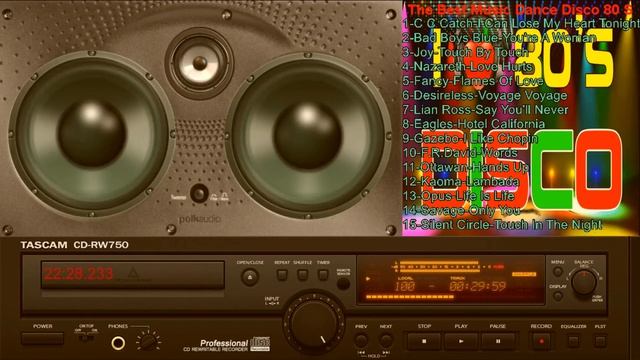Click the Balance/Menu rotary knob
Viewport: 640px width, 360px height.
coord(584,282)
